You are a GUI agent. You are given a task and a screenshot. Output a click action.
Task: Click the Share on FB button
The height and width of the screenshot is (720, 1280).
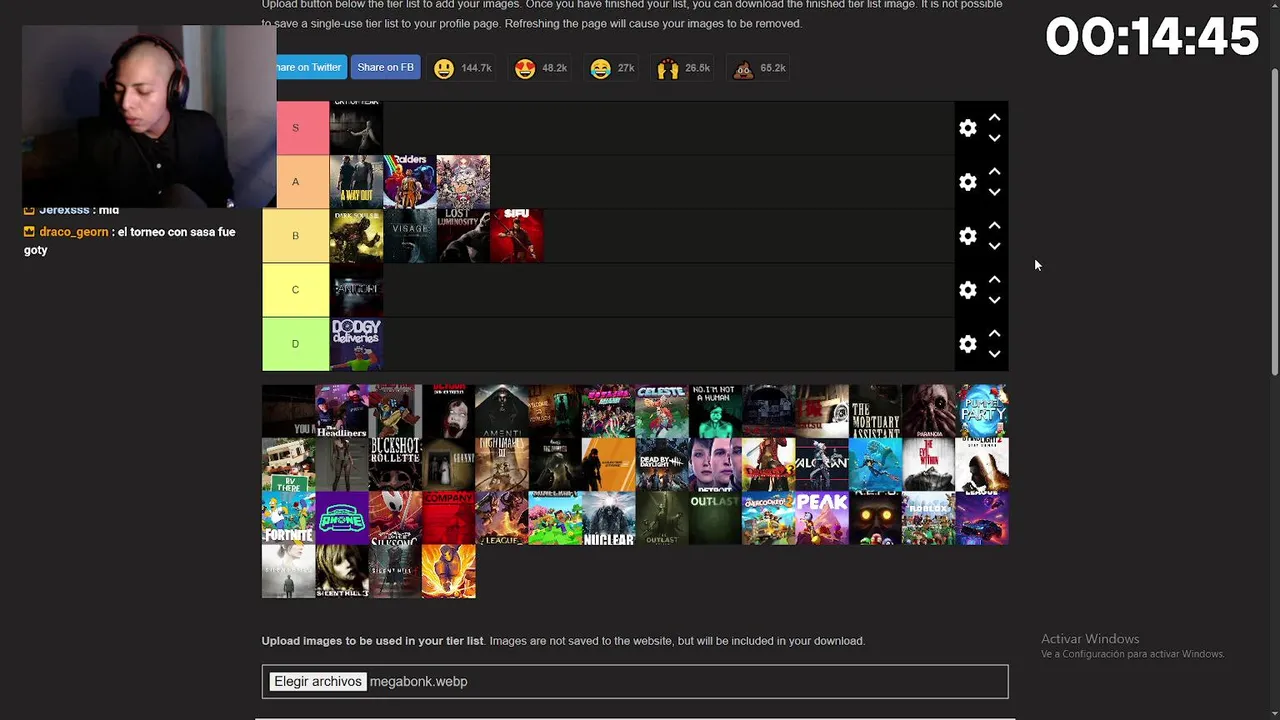pos(385,67)
